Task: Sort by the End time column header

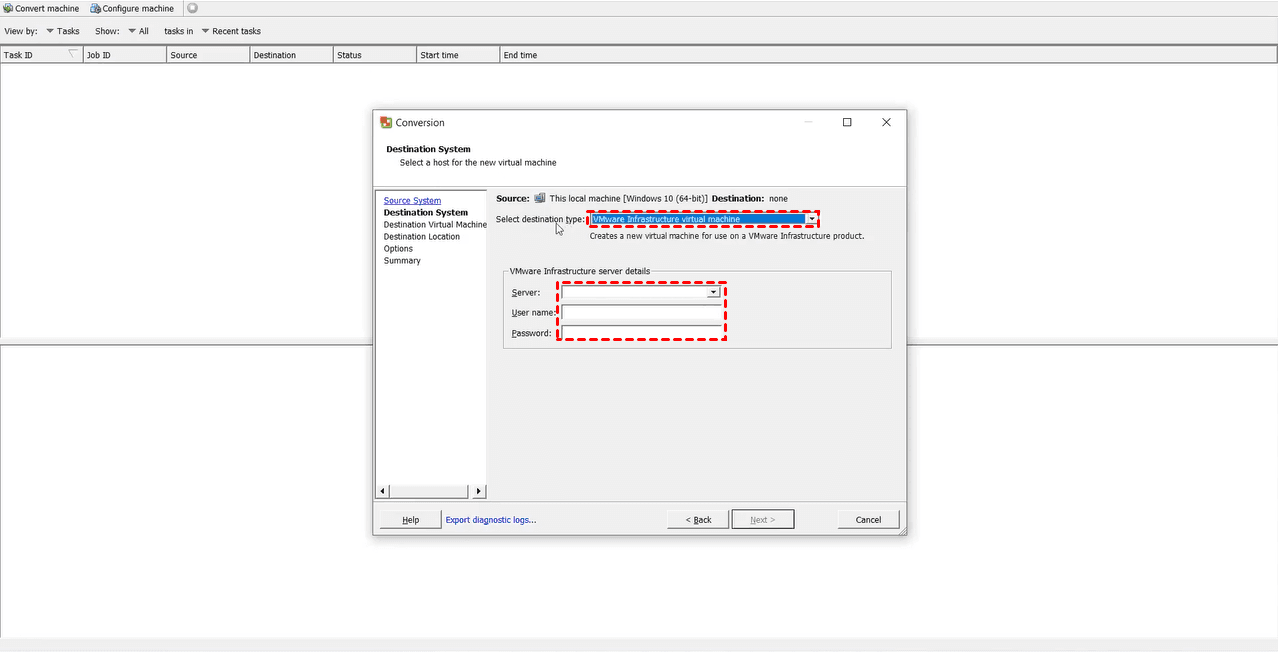Action: click(889, 54)
